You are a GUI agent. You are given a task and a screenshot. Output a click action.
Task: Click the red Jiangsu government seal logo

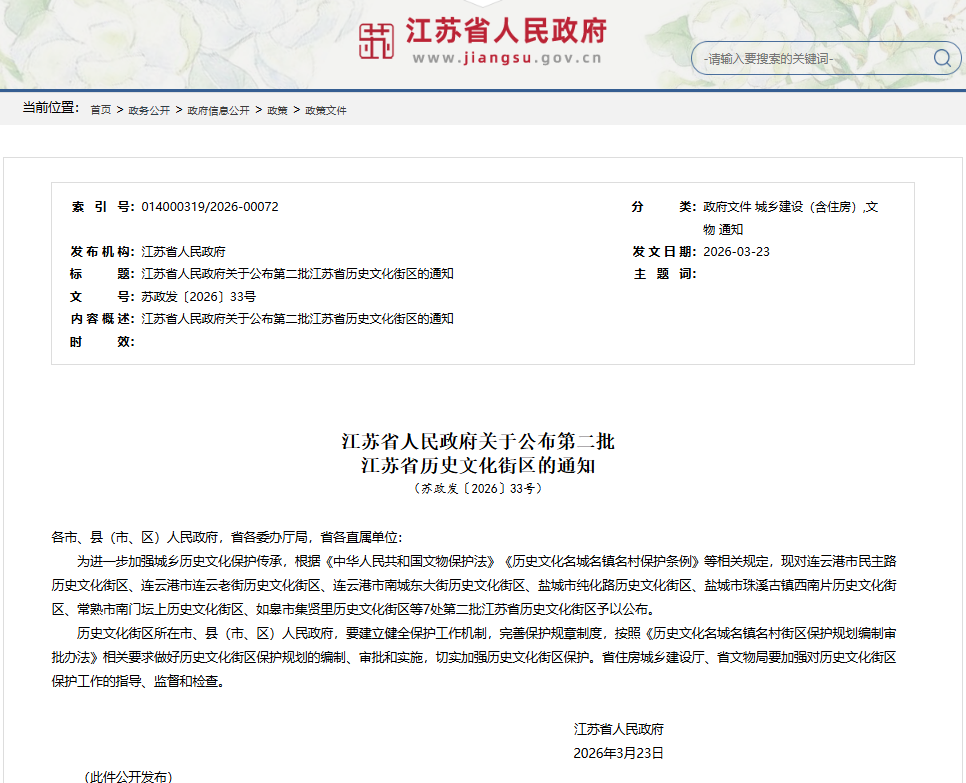[377, 42]
